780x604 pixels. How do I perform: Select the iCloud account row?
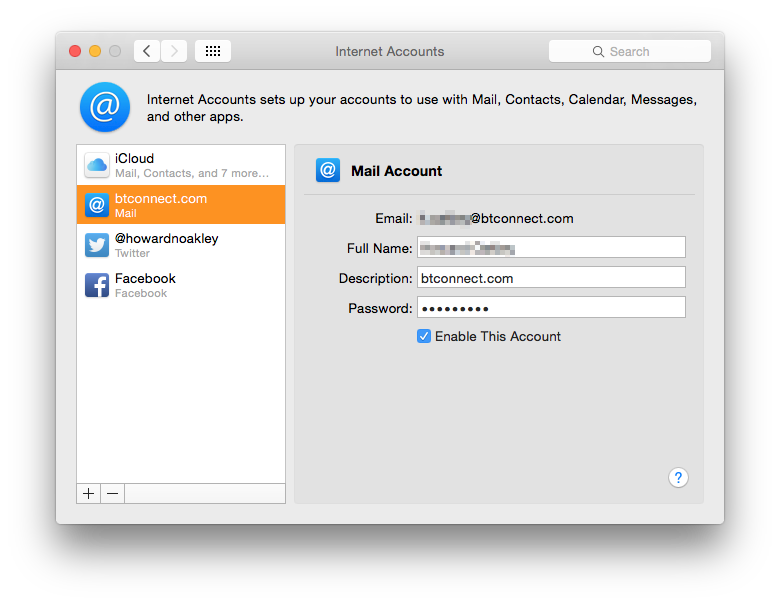coord(181,165)
